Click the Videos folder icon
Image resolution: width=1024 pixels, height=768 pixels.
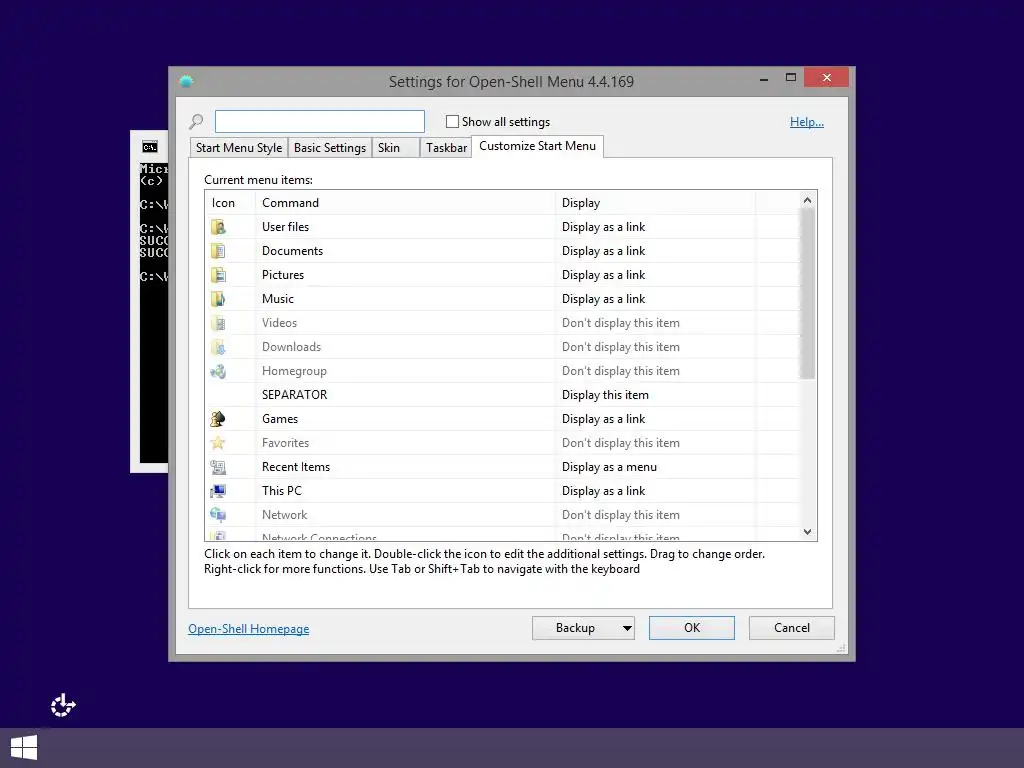click(x=218, y=323)
